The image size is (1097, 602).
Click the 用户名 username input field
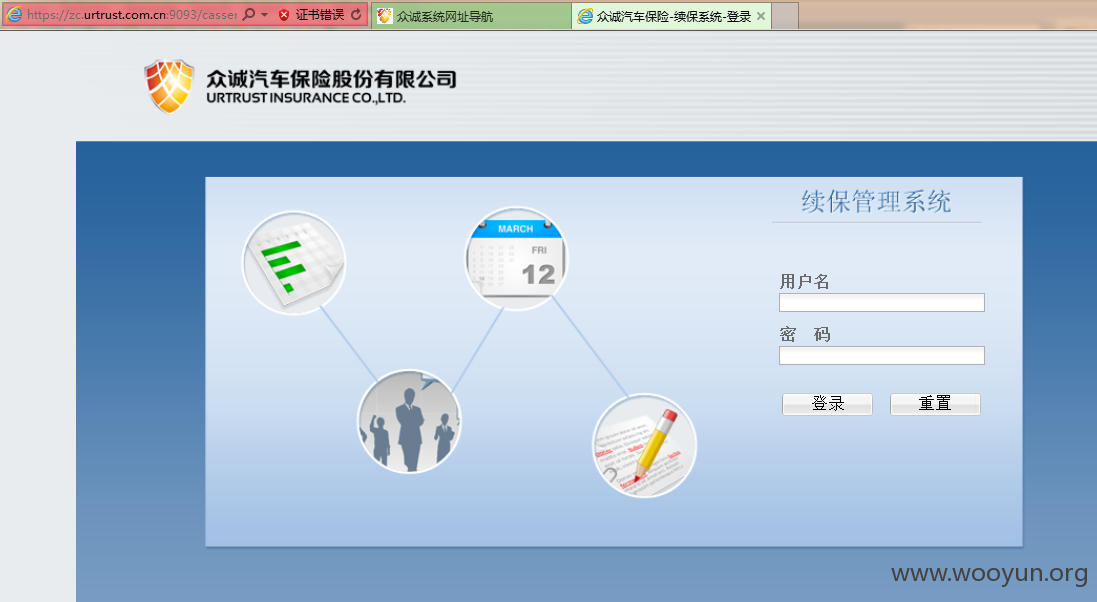882,302
